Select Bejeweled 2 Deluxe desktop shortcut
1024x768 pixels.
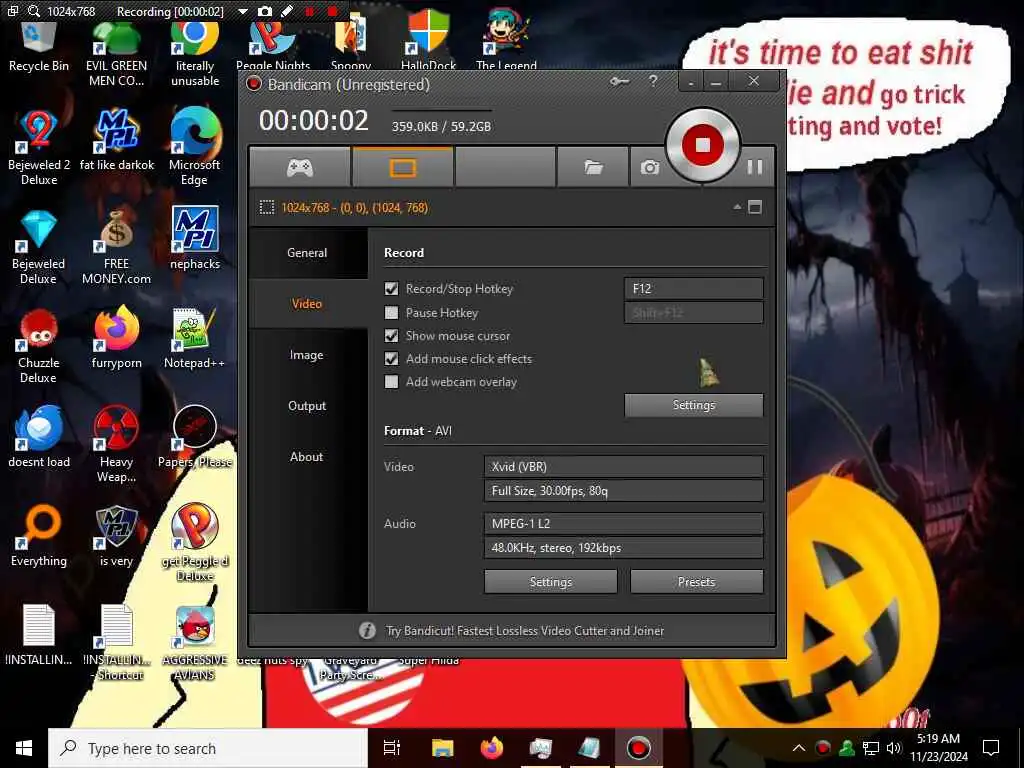click(39, 148)
